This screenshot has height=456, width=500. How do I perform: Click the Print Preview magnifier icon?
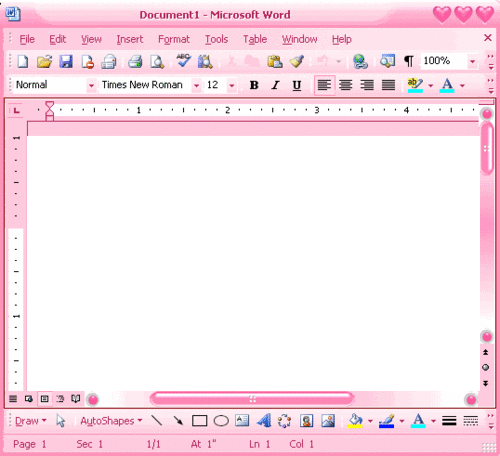(157, 62)
